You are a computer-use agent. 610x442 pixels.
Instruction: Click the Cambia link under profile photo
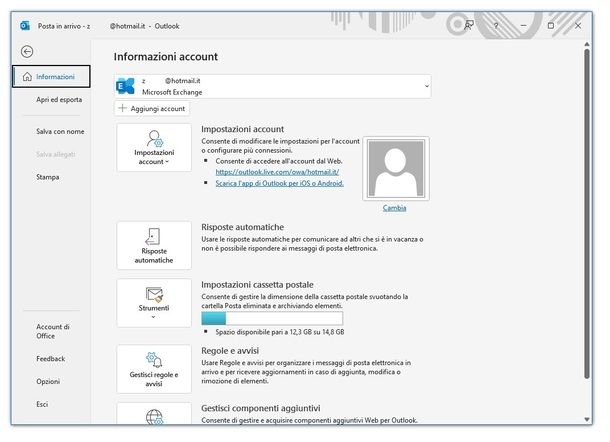(x=394, y=208)
